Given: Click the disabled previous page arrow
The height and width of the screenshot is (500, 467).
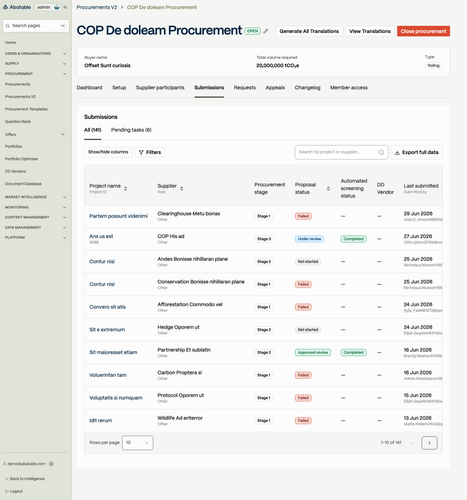Looking at the screenshot, I should 411,443.
